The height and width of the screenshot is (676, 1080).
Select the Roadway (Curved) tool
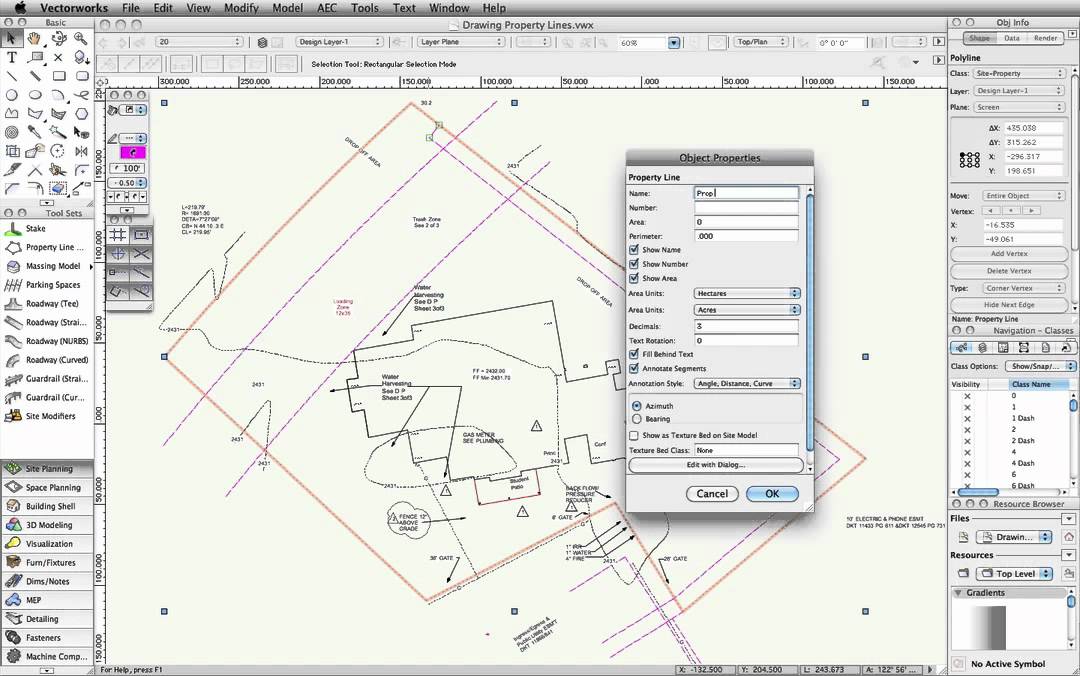[47, 359]
